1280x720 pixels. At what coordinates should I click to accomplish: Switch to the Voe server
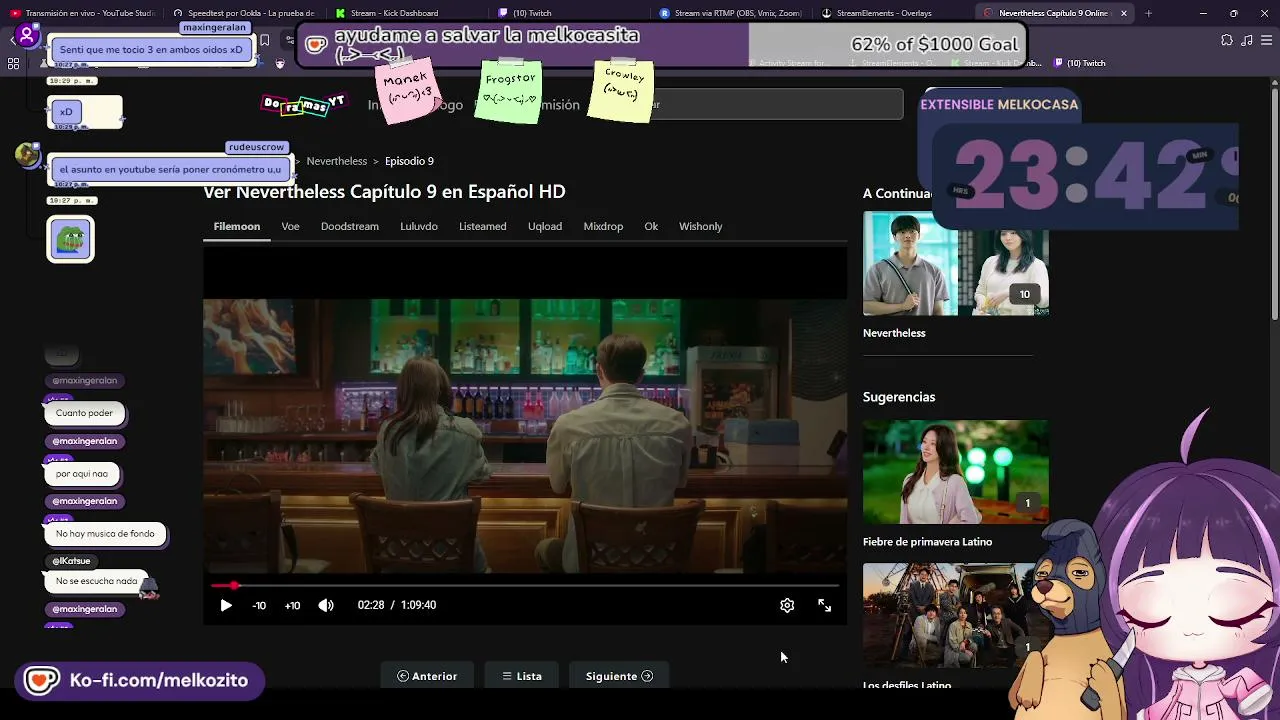(290, 226)
